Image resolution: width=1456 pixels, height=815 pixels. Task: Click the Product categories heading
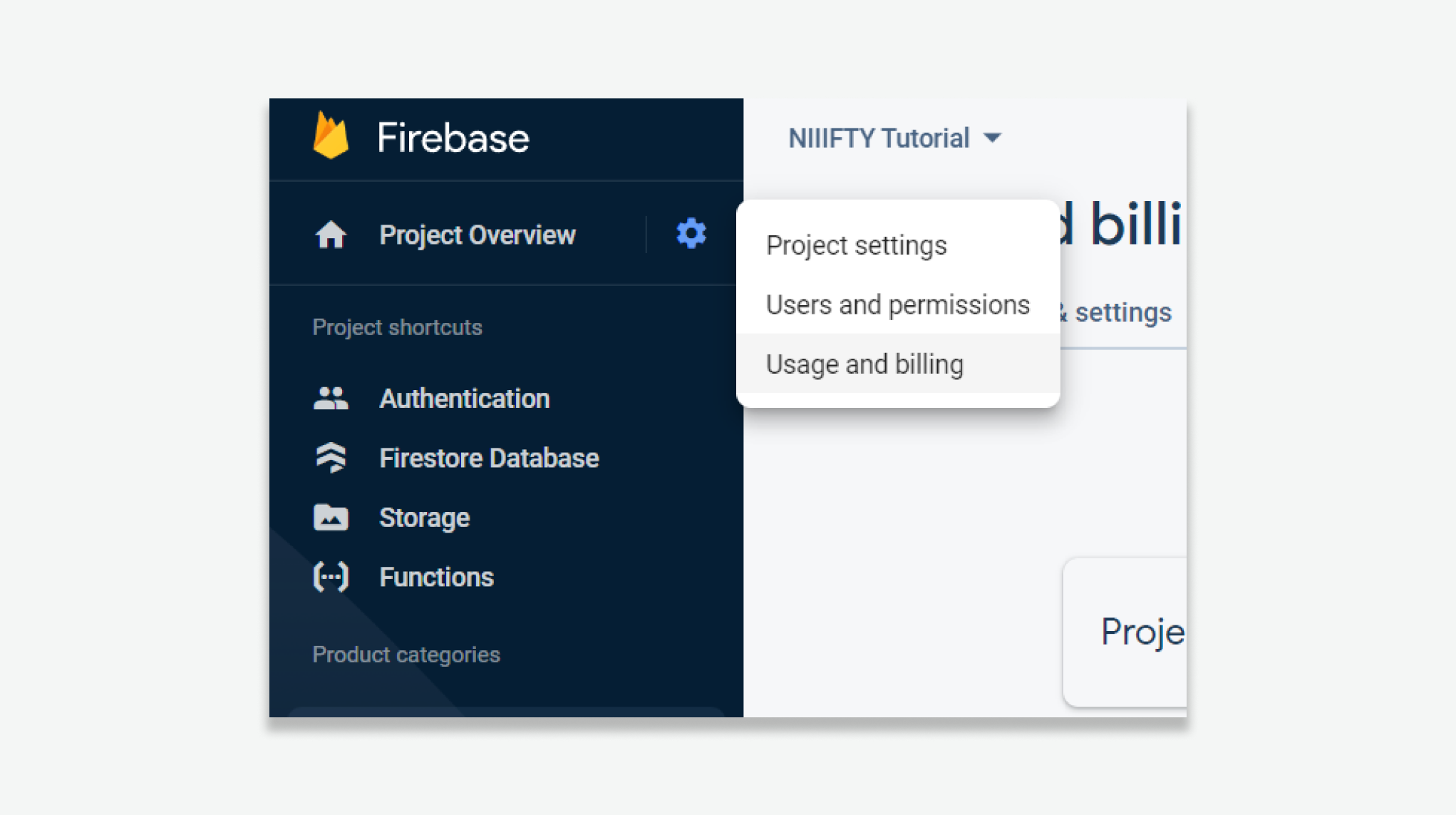tap(406, 655)
